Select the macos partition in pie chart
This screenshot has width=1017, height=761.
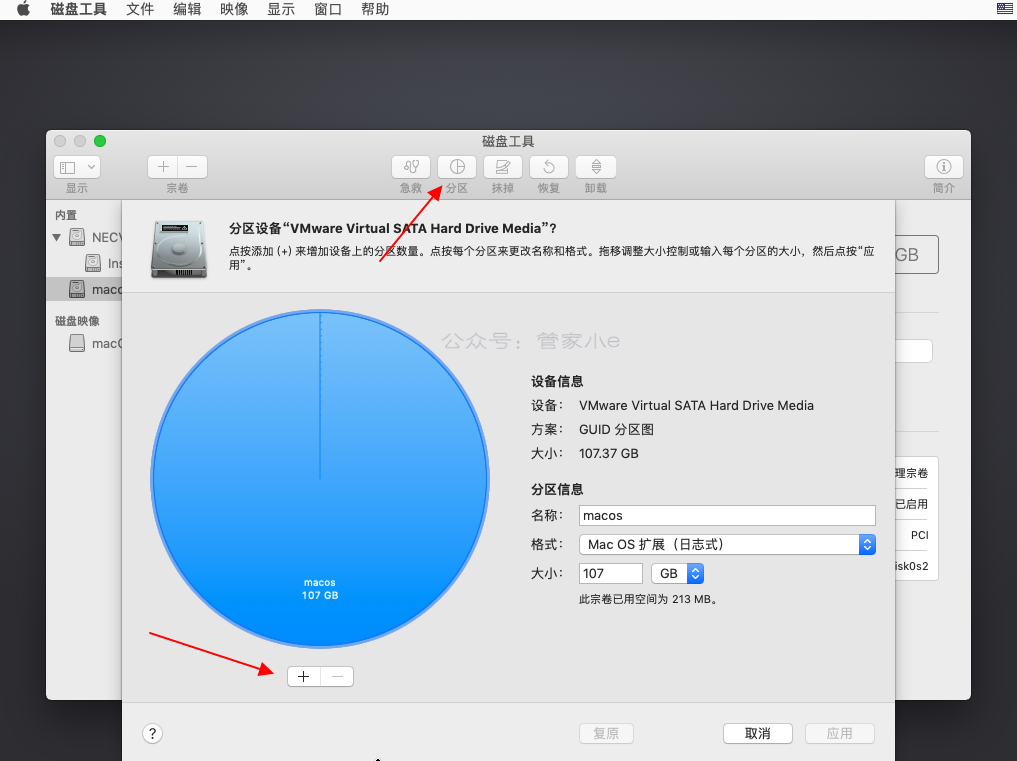(x=320, y=479)
